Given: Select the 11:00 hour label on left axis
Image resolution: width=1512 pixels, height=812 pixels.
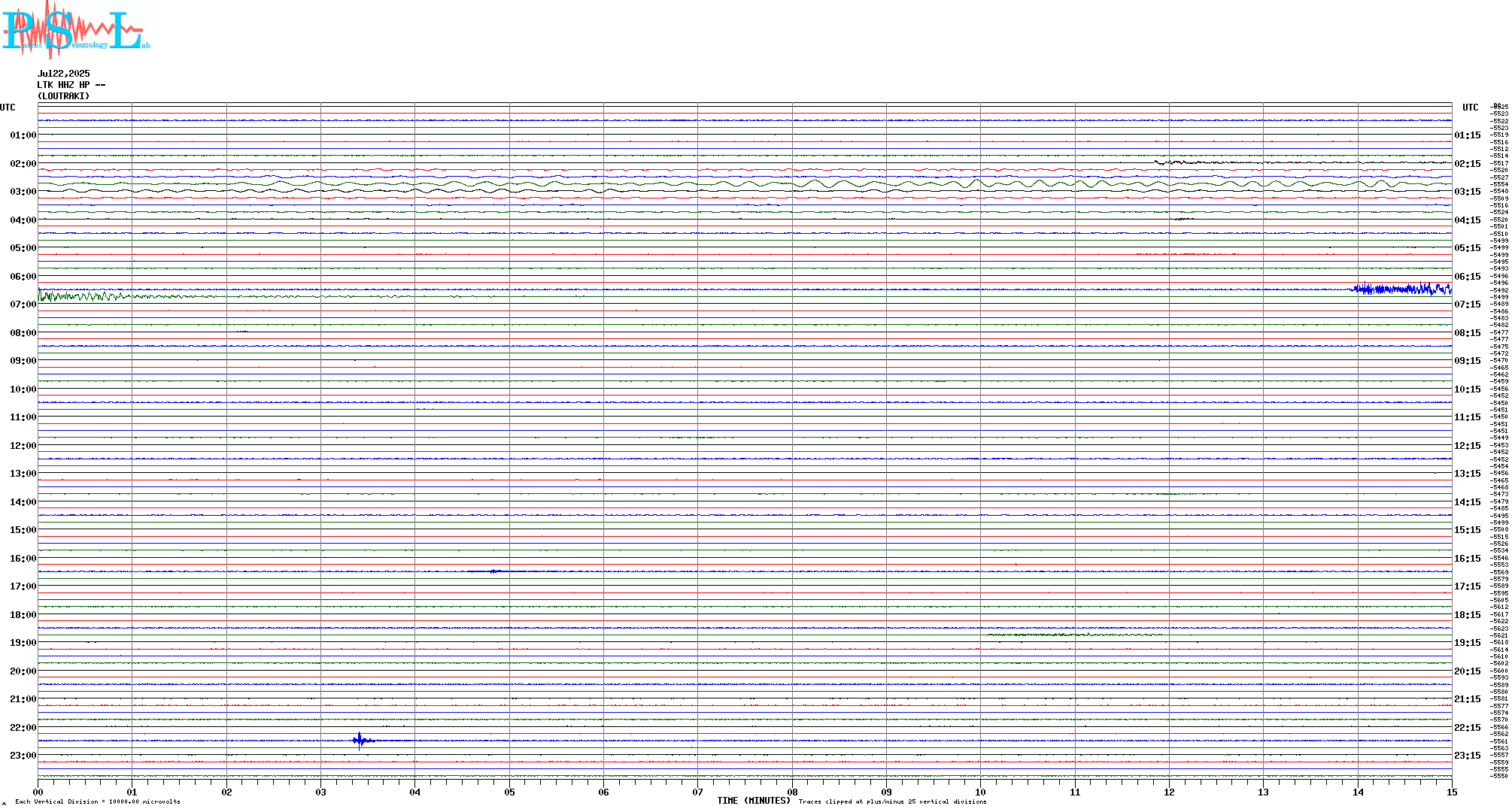Looking at the screenshot, I should [x=23, y=417].
